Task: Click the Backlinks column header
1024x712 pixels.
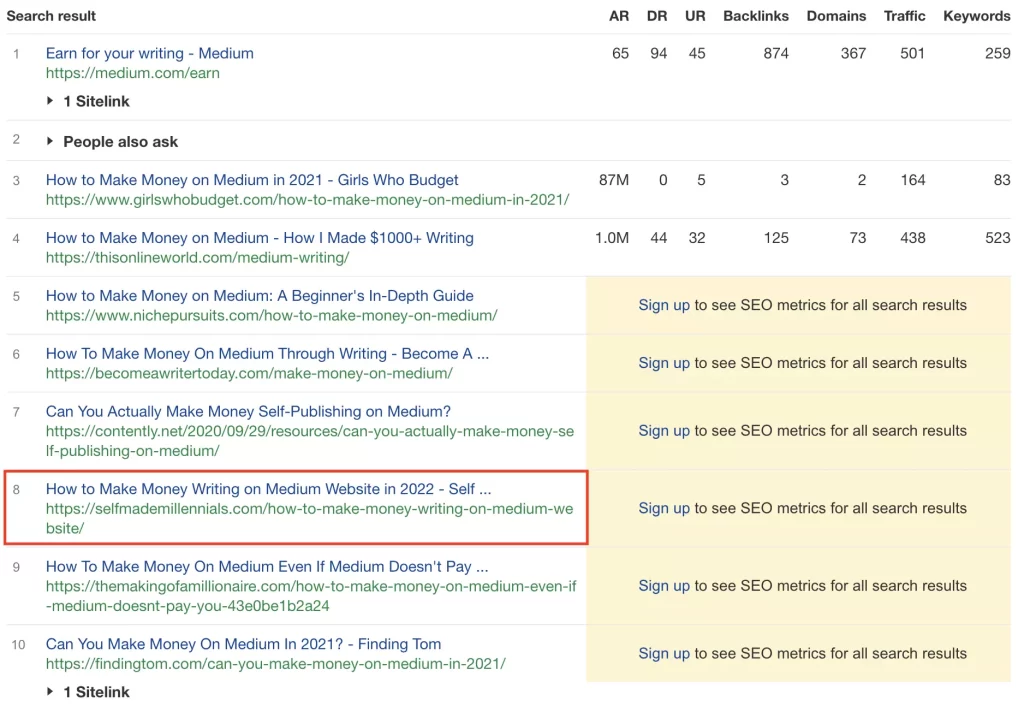Action: tap(755, 16)
